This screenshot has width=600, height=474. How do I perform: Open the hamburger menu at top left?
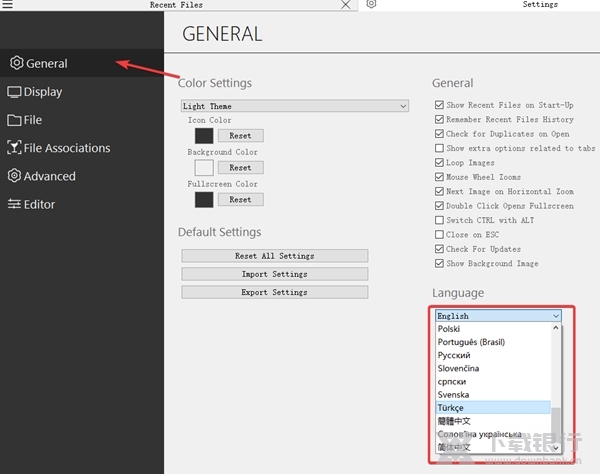[x=9, y=5]
